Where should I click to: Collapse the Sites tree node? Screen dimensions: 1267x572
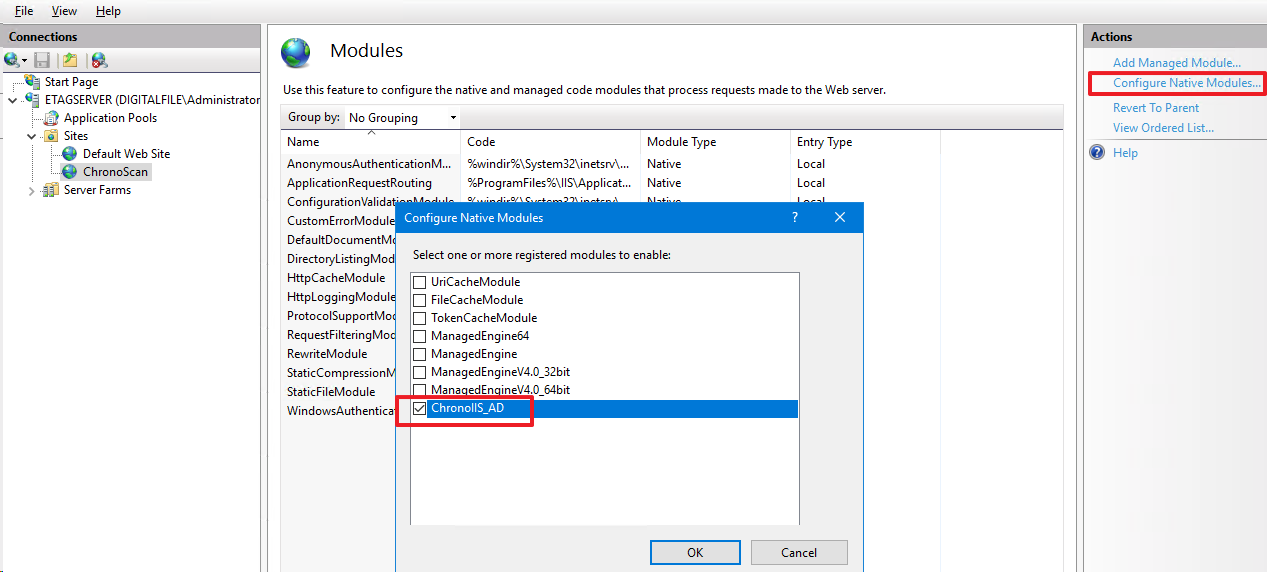point(31,136)
